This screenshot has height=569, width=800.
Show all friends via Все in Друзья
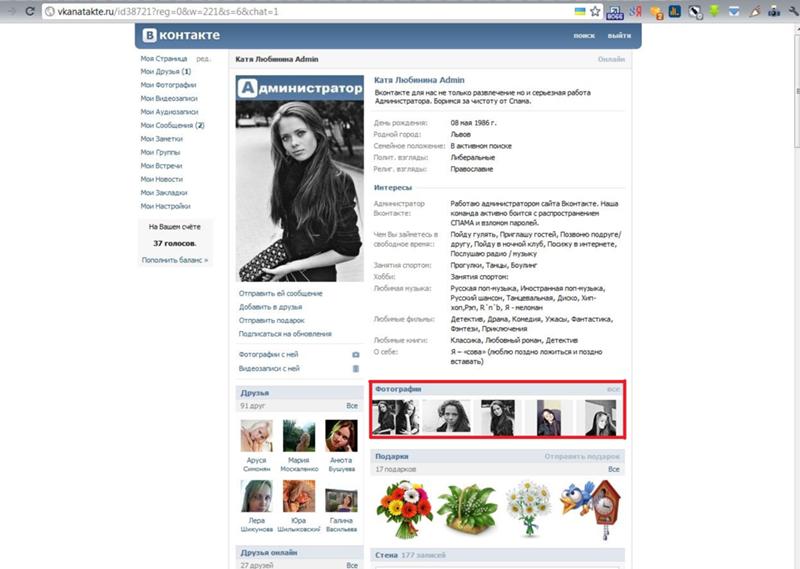(352, 406)
